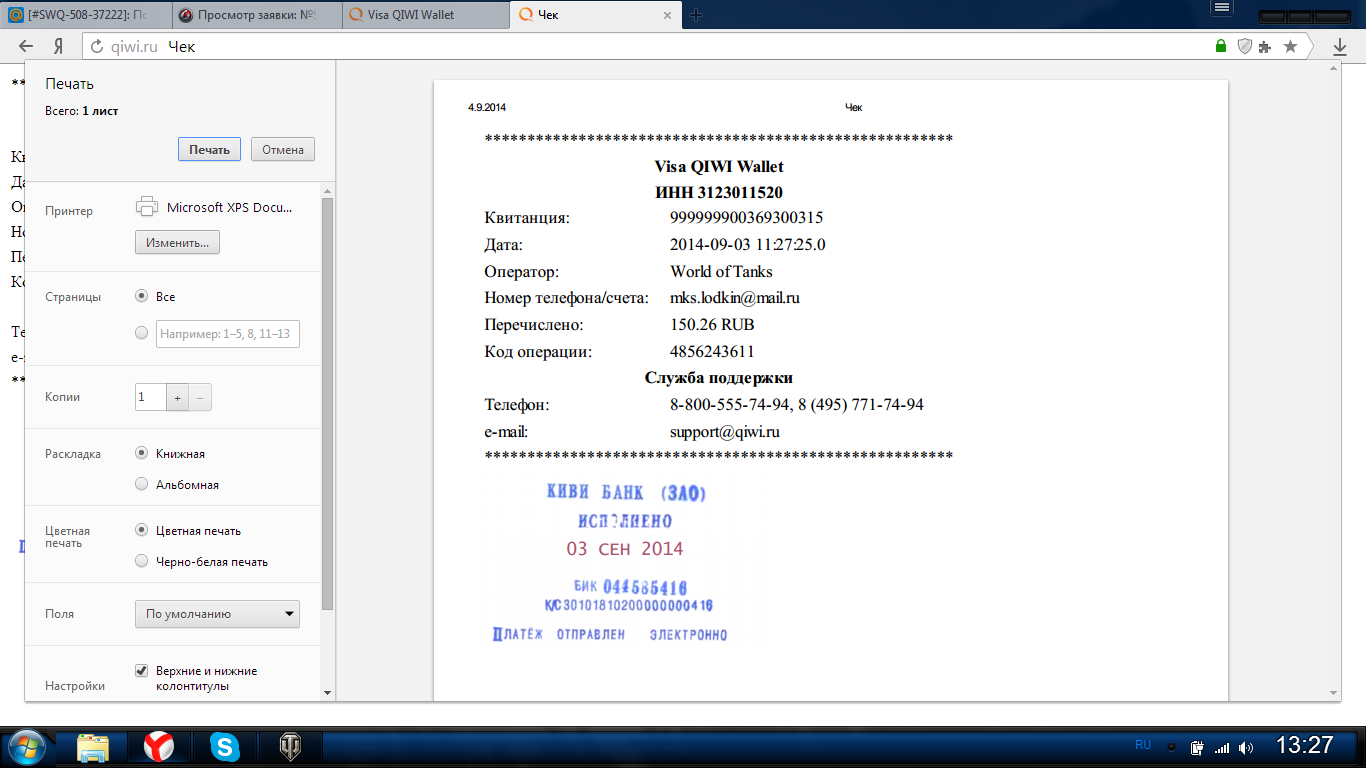Click the amount 150.26 RUB
Image resolution: width=1366 pixels, height=768 pixels.
tap(712, 325)
